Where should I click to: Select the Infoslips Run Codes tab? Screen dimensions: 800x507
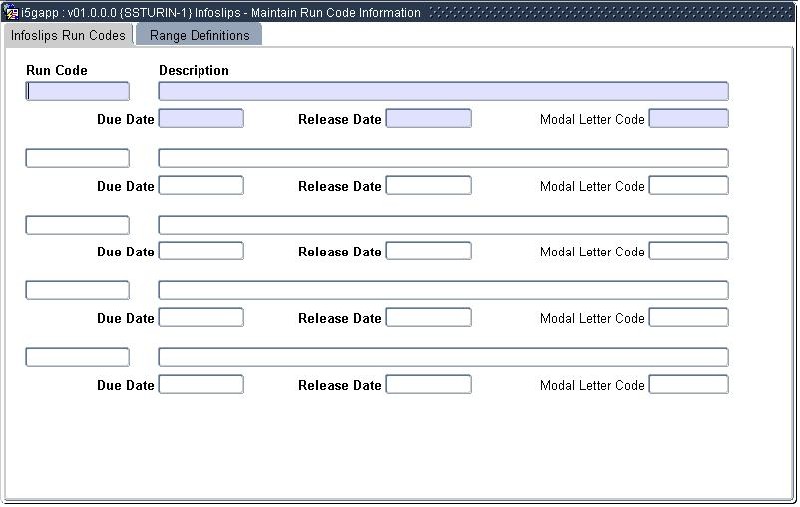click(x=68, y=35)
